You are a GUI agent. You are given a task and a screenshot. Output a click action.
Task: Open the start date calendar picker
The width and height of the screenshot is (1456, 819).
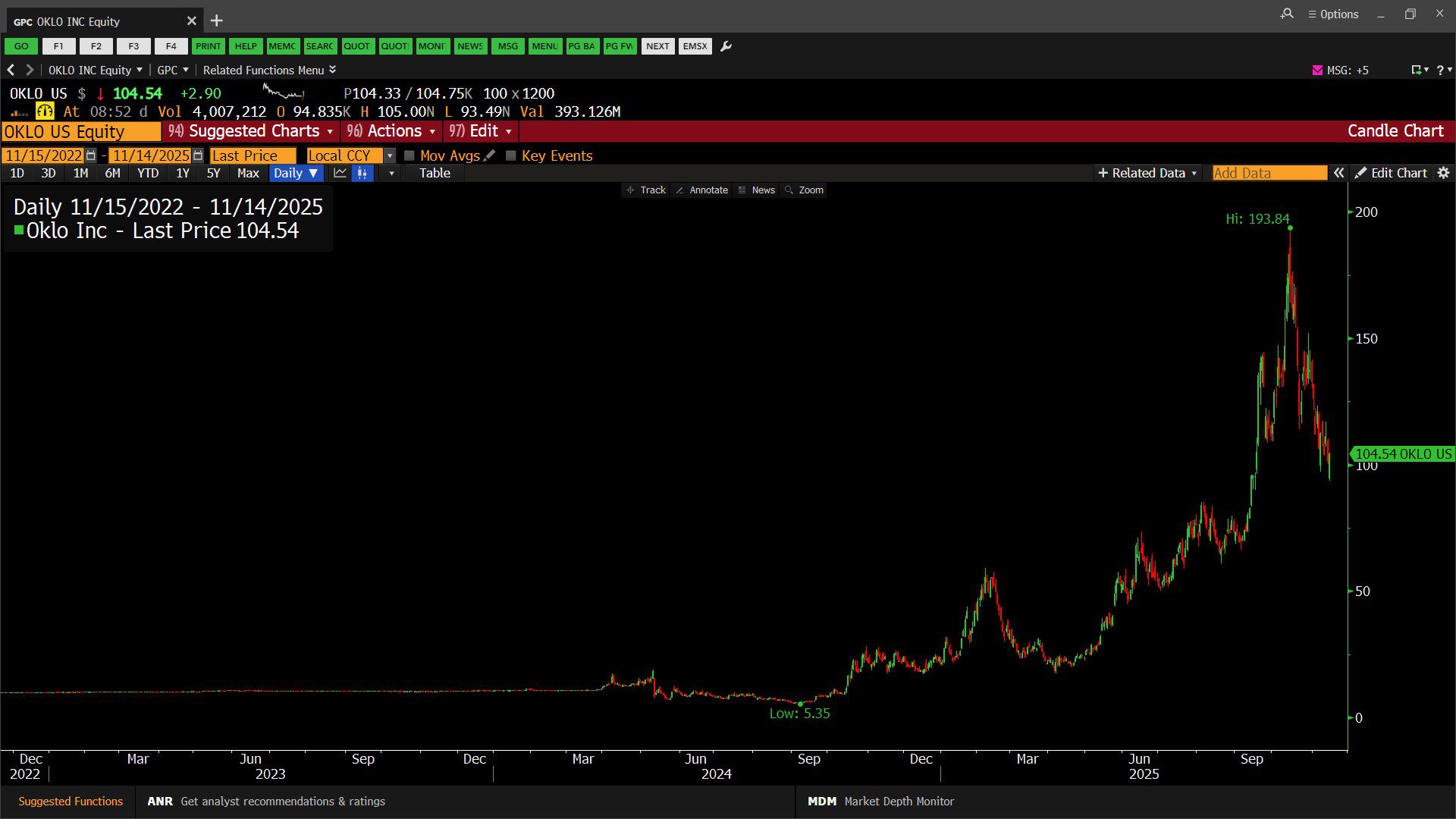[x=91, y=155]
